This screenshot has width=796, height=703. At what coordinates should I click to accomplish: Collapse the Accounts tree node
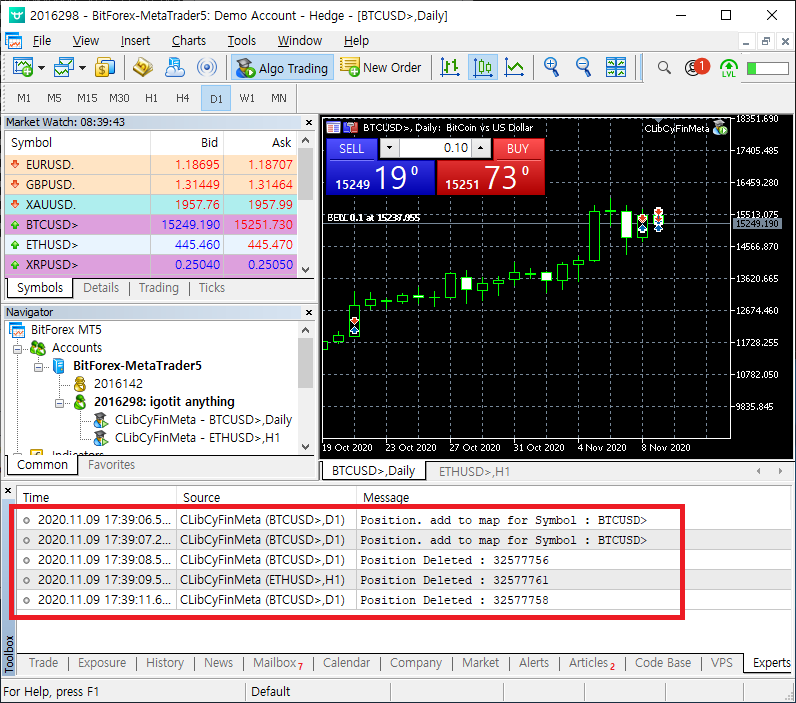tap(18, 349)
